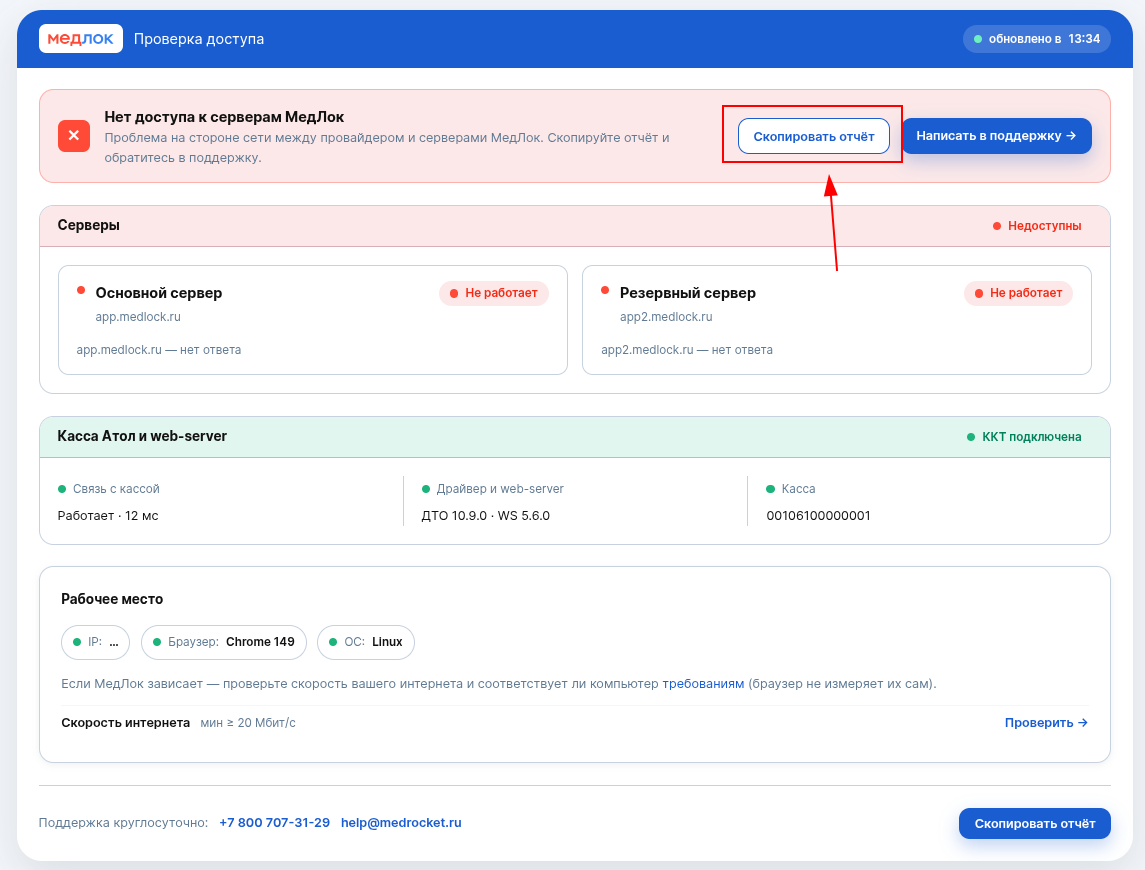This screenshot has width=1145, height=870.
Task: Click the red error cross icon
Action: (74, 135)
